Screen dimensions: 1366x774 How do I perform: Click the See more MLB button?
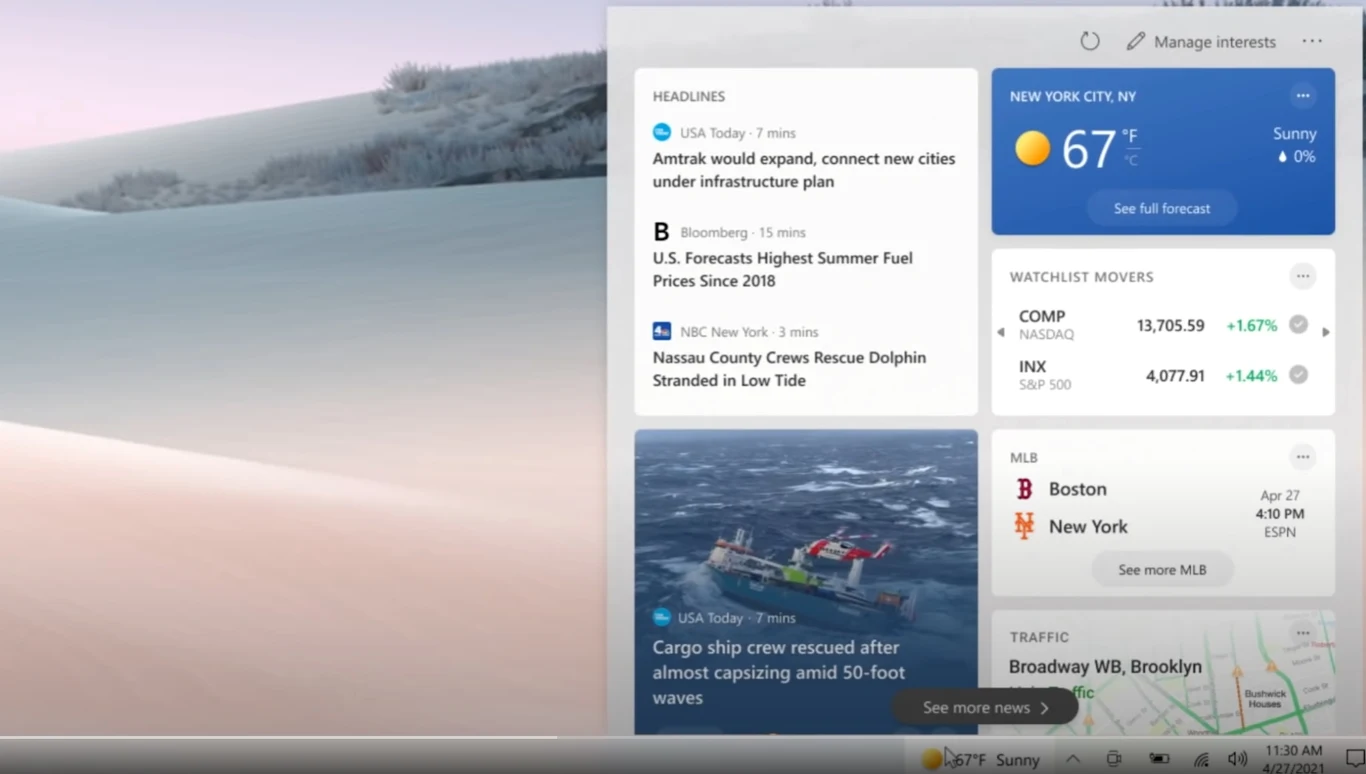pyautogui.click(x=1161, y=569)
